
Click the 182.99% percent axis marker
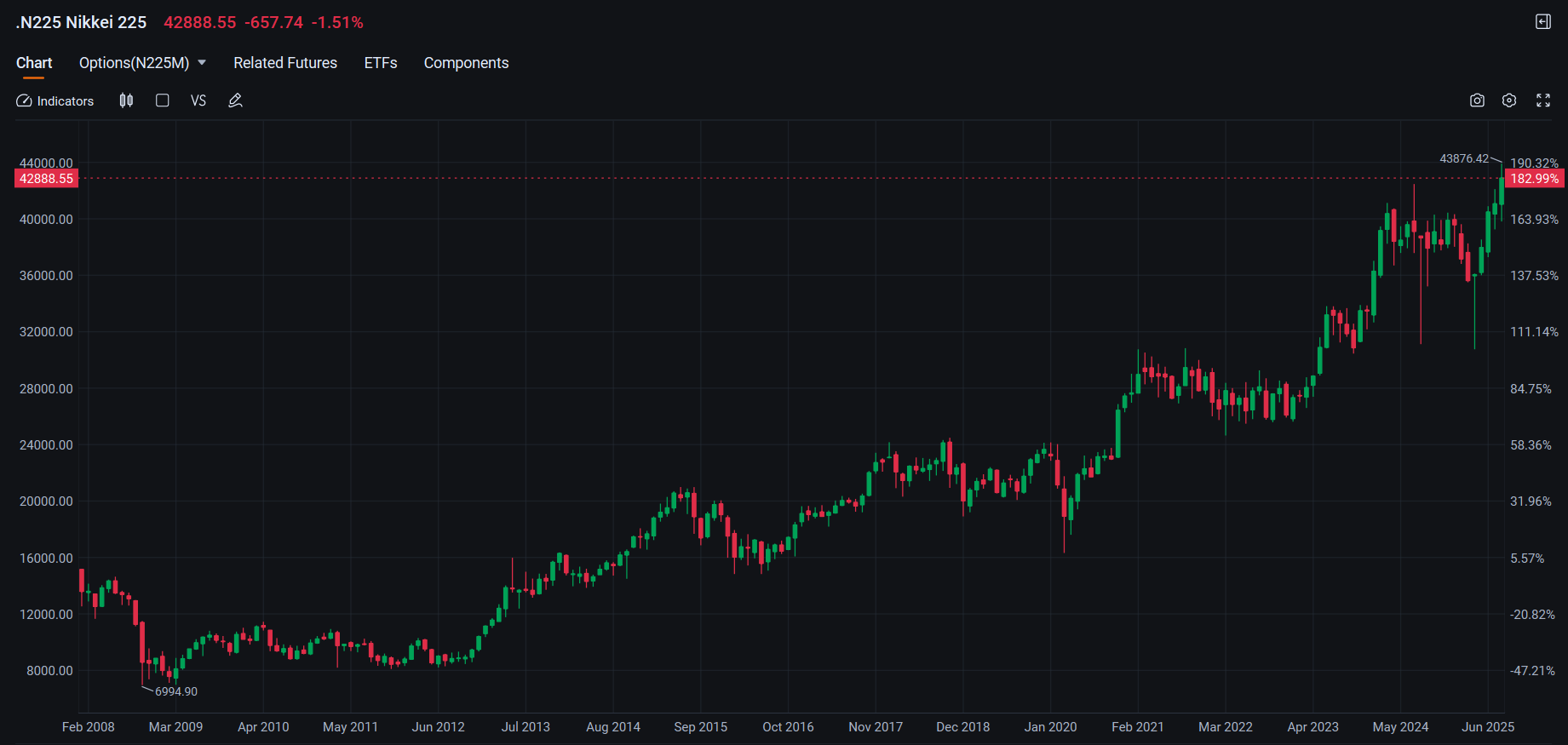click(1534, 179)
